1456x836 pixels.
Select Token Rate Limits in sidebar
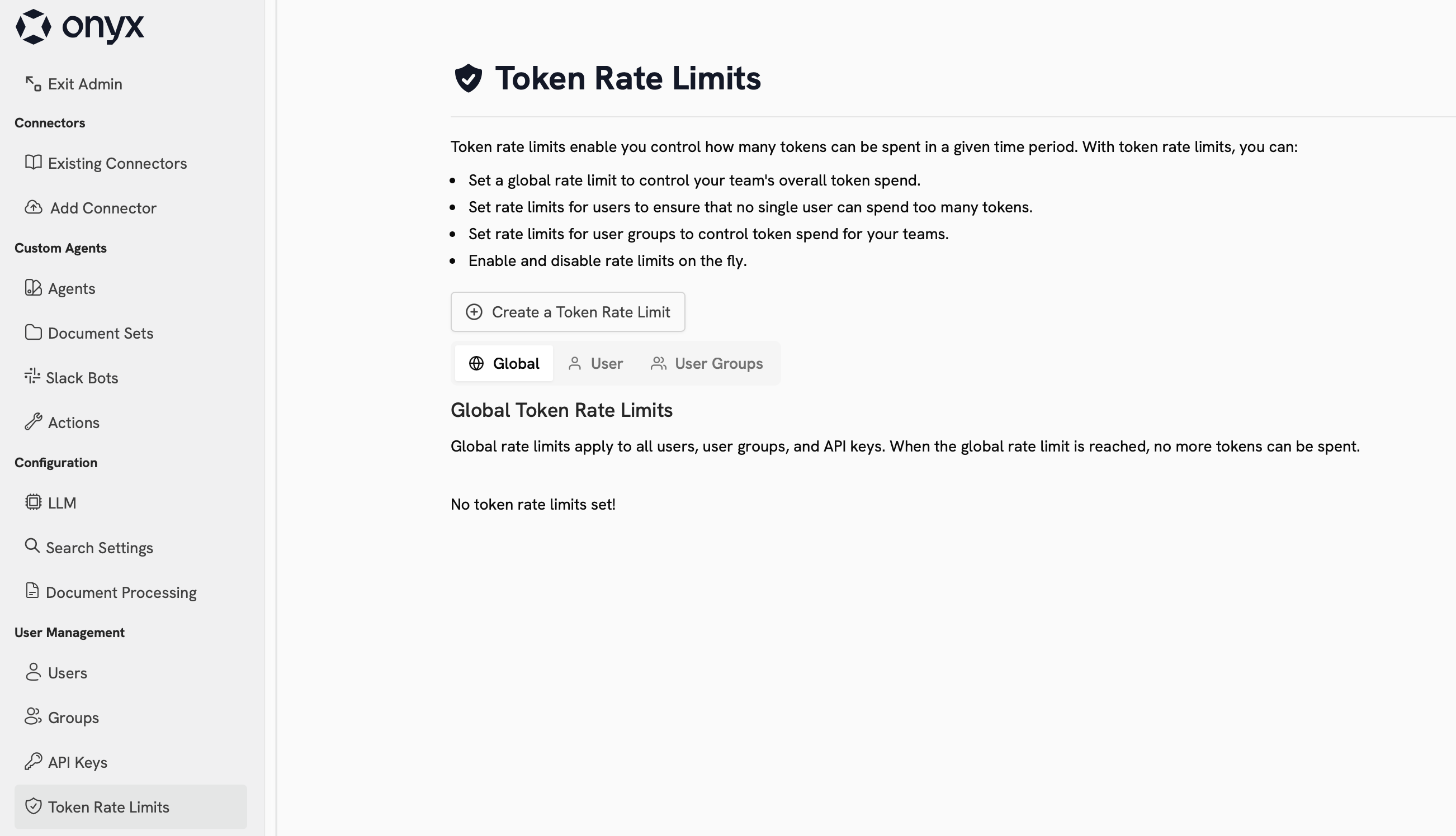pyautogui.click(x=108, y=807)
